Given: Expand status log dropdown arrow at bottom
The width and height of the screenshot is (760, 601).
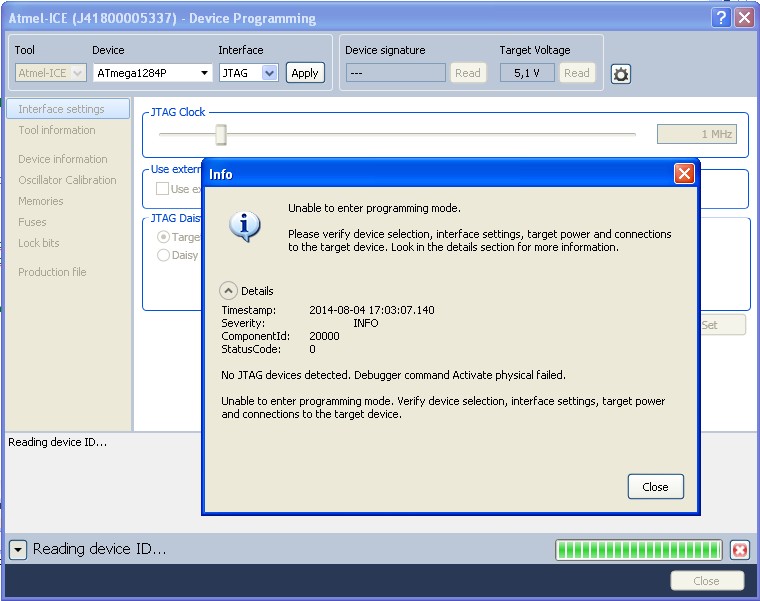Looking at the screenshot, I should point(18,550).
